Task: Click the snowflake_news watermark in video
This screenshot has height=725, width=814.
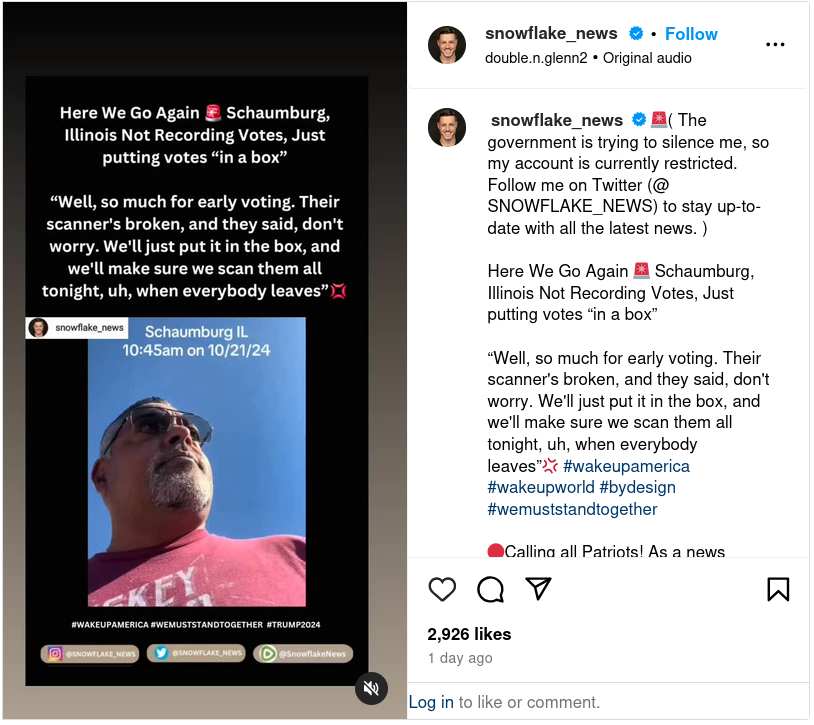Action: click(77, 329)
